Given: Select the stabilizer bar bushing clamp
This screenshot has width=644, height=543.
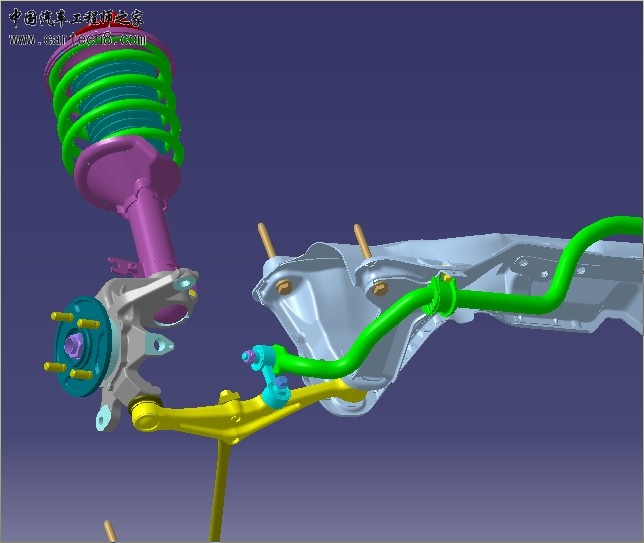Looking at the screenshot, I should click(440, 296).
